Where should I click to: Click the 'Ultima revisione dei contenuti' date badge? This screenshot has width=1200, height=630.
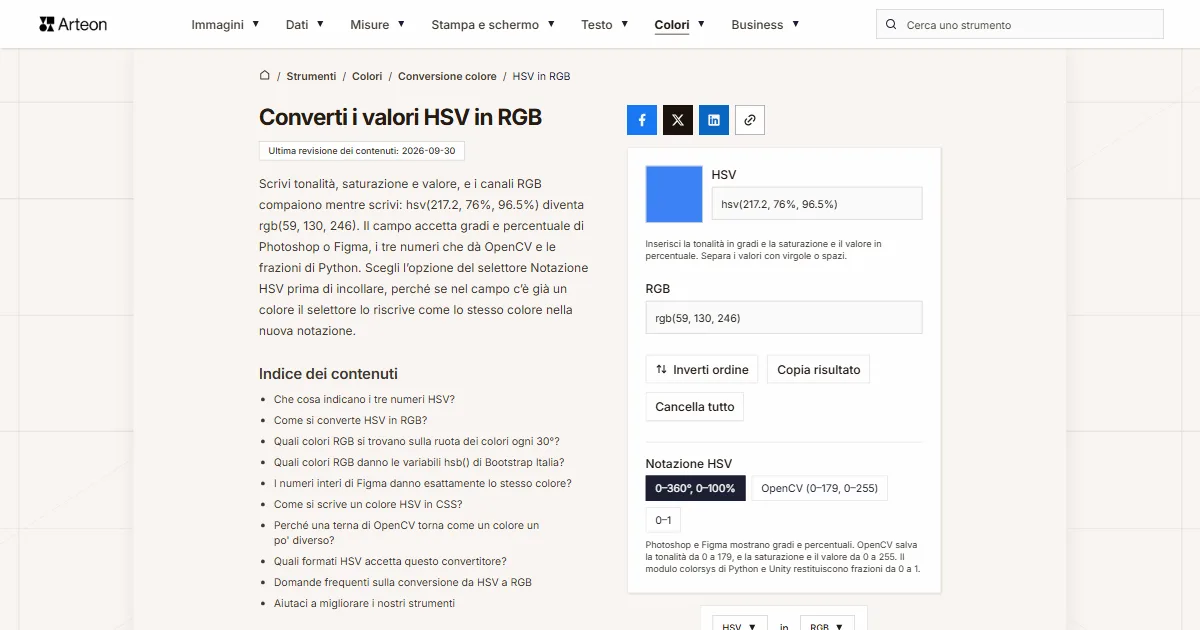click(362, 151)
